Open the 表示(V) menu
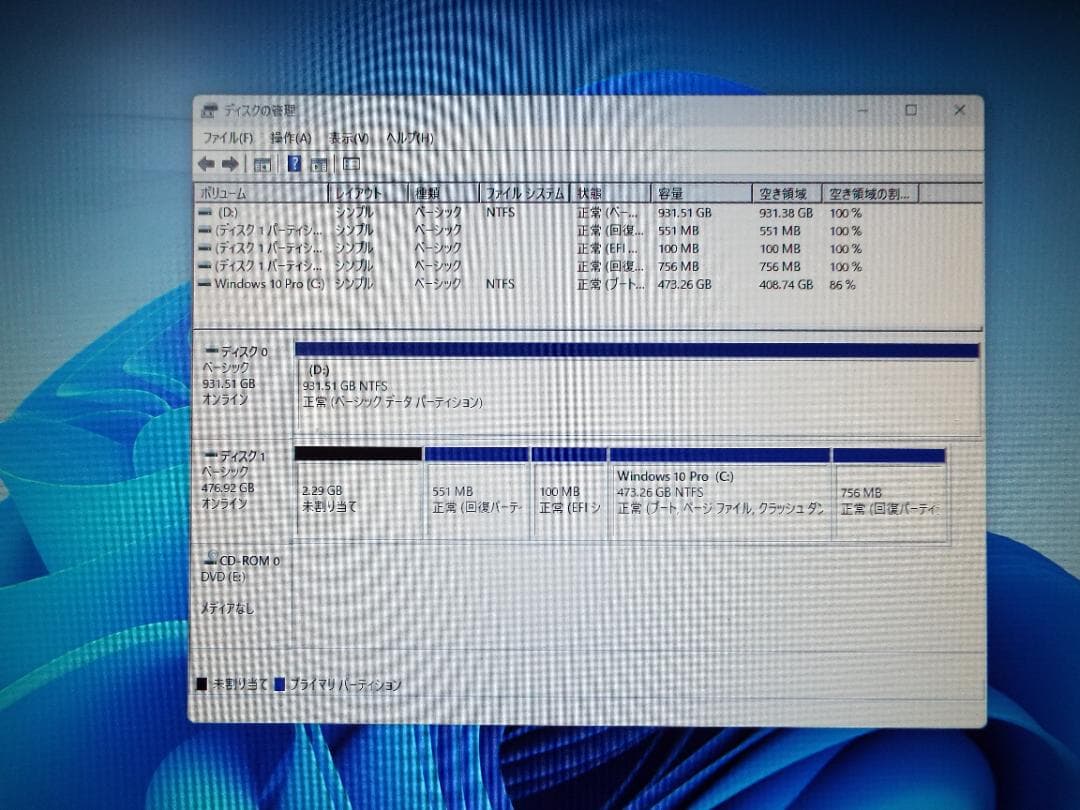 click(x=347, y=139)
